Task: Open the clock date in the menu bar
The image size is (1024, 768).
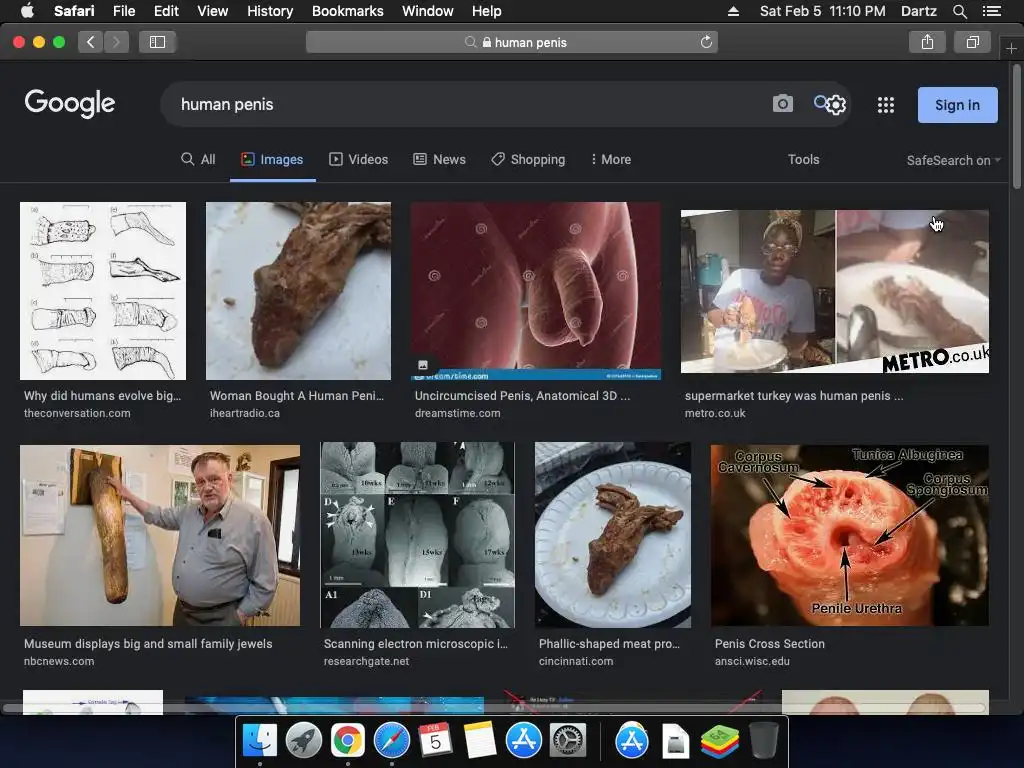Action: (823, 11)
